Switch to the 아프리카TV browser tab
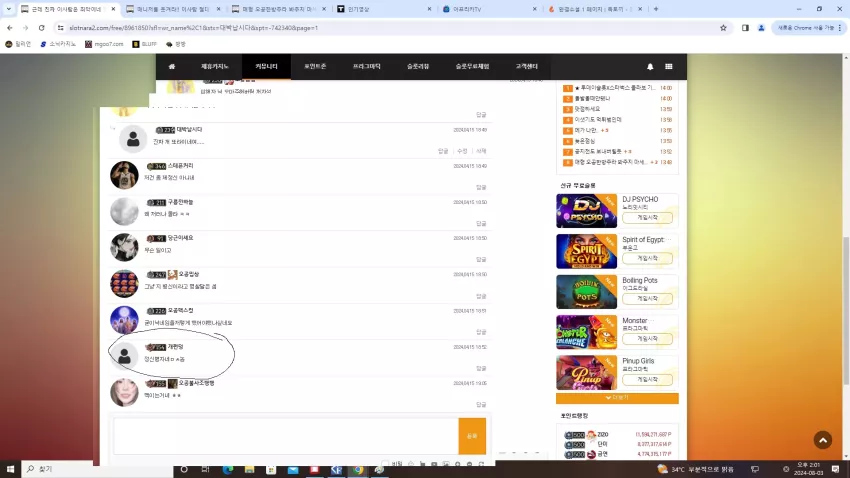850x478 pixels. click(x=490, y=9)
